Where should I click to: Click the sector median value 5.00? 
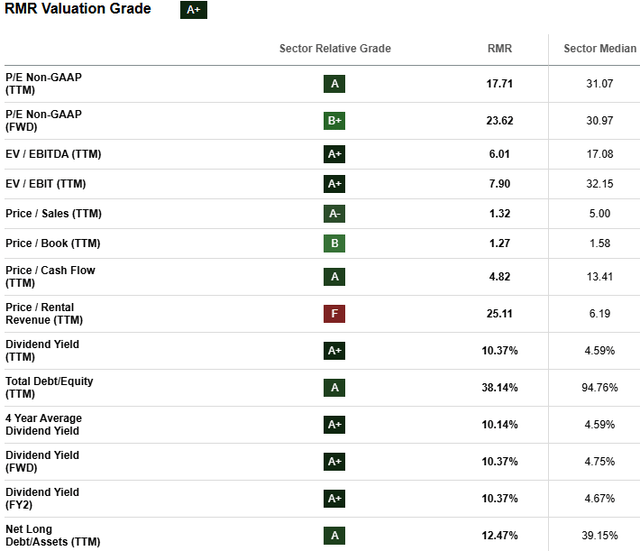tap(600, 213)
